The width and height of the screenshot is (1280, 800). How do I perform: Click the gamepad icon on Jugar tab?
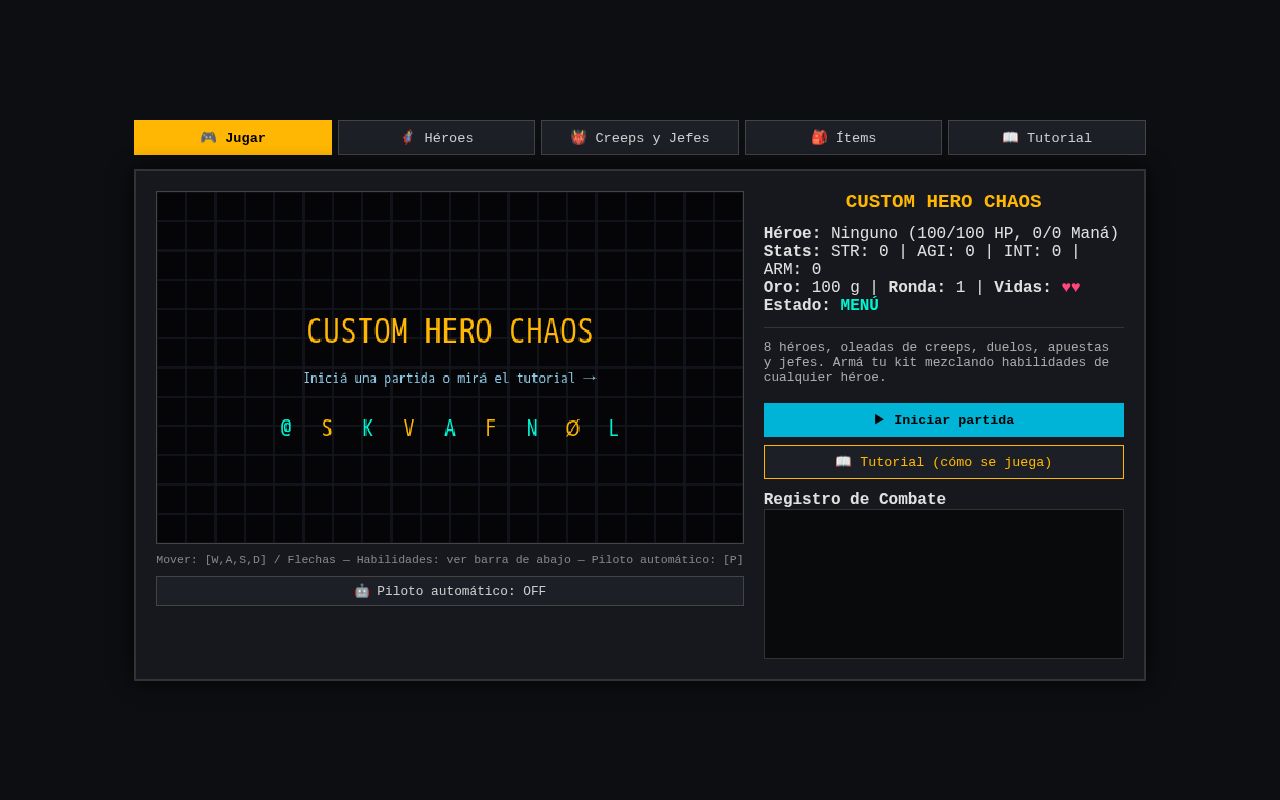pos(208,138)
